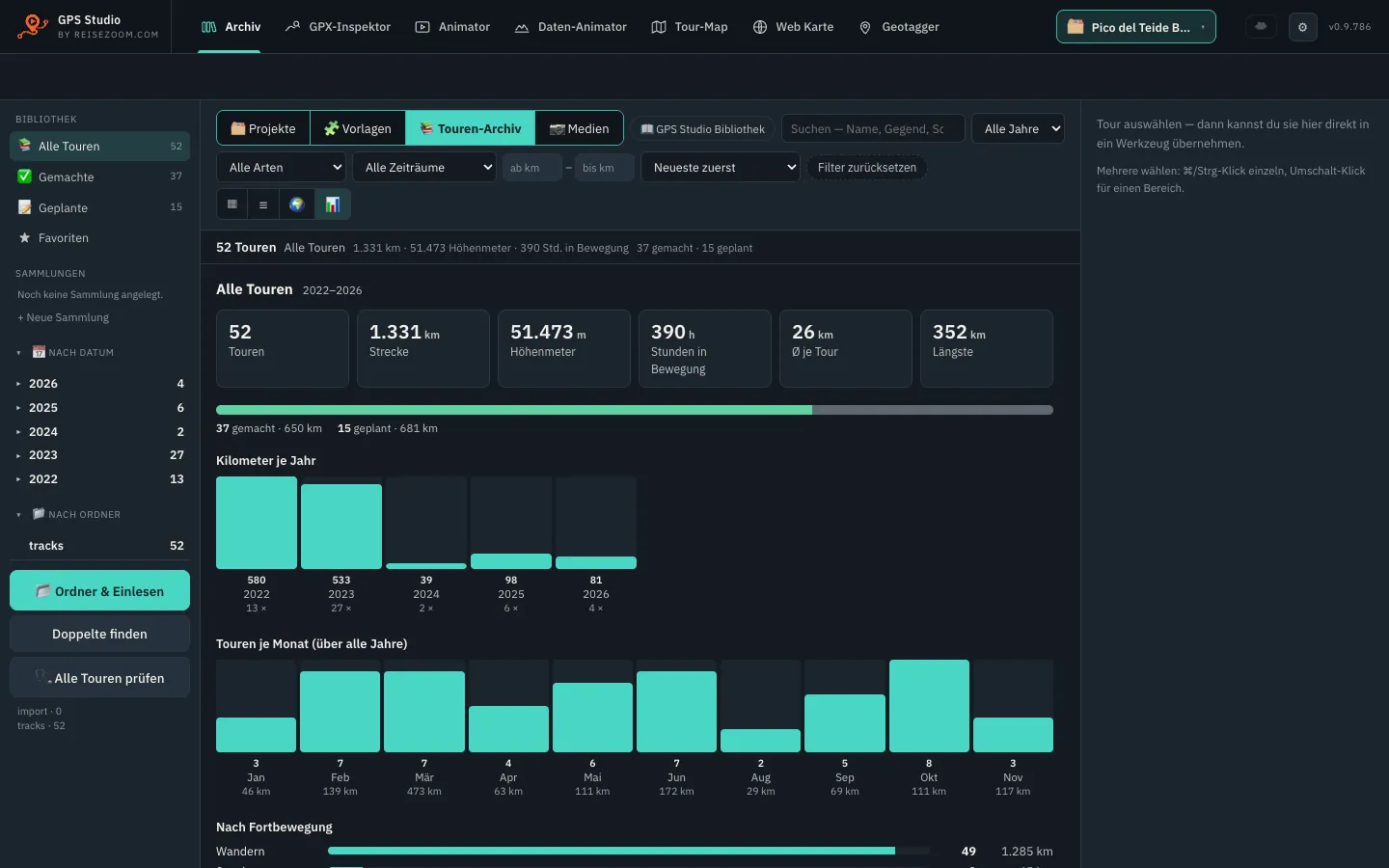
Task: Click the GPS Studio logo icon
Action: (x=33, y=26)
